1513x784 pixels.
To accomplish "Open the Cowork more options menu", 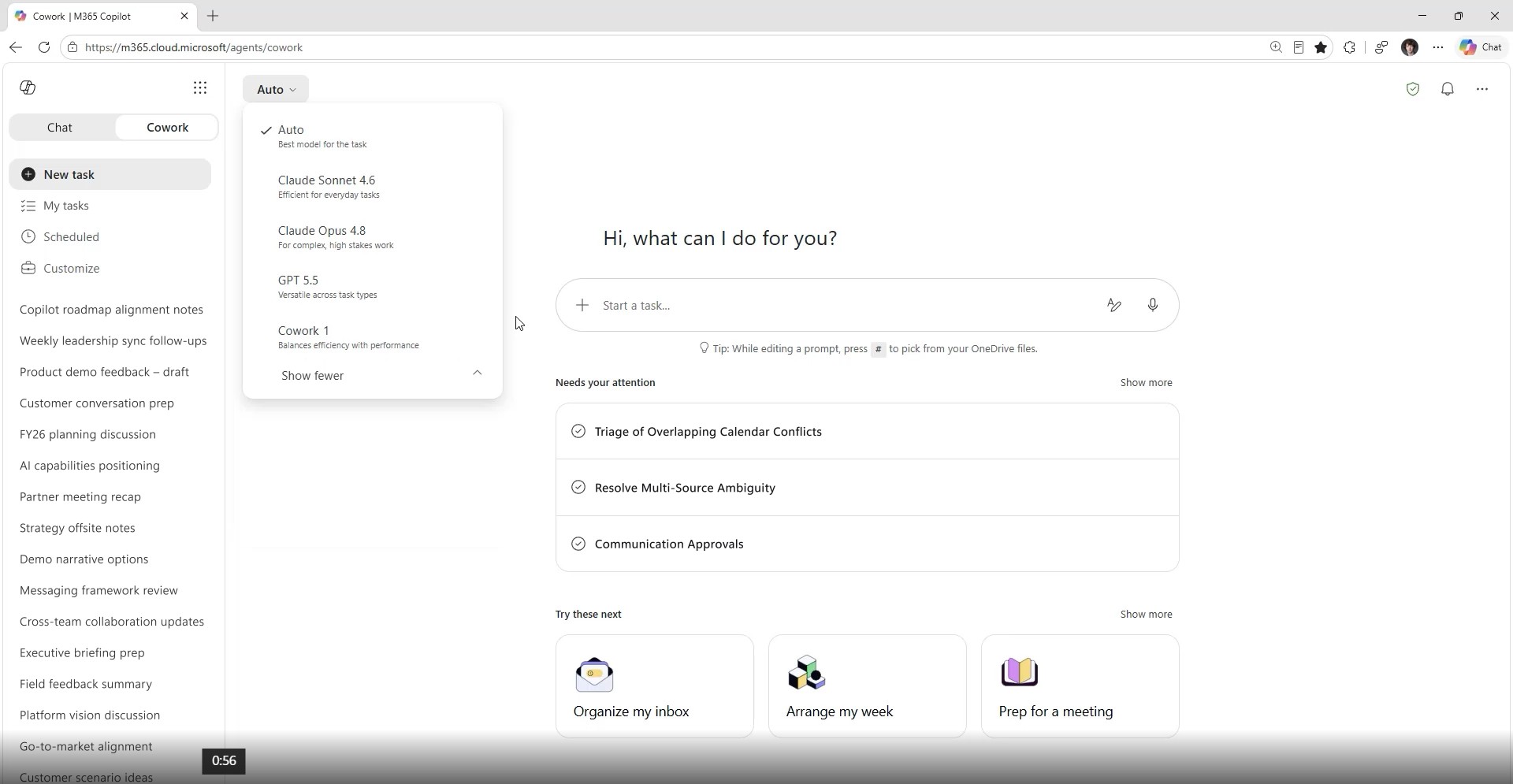I will 1482,89.
